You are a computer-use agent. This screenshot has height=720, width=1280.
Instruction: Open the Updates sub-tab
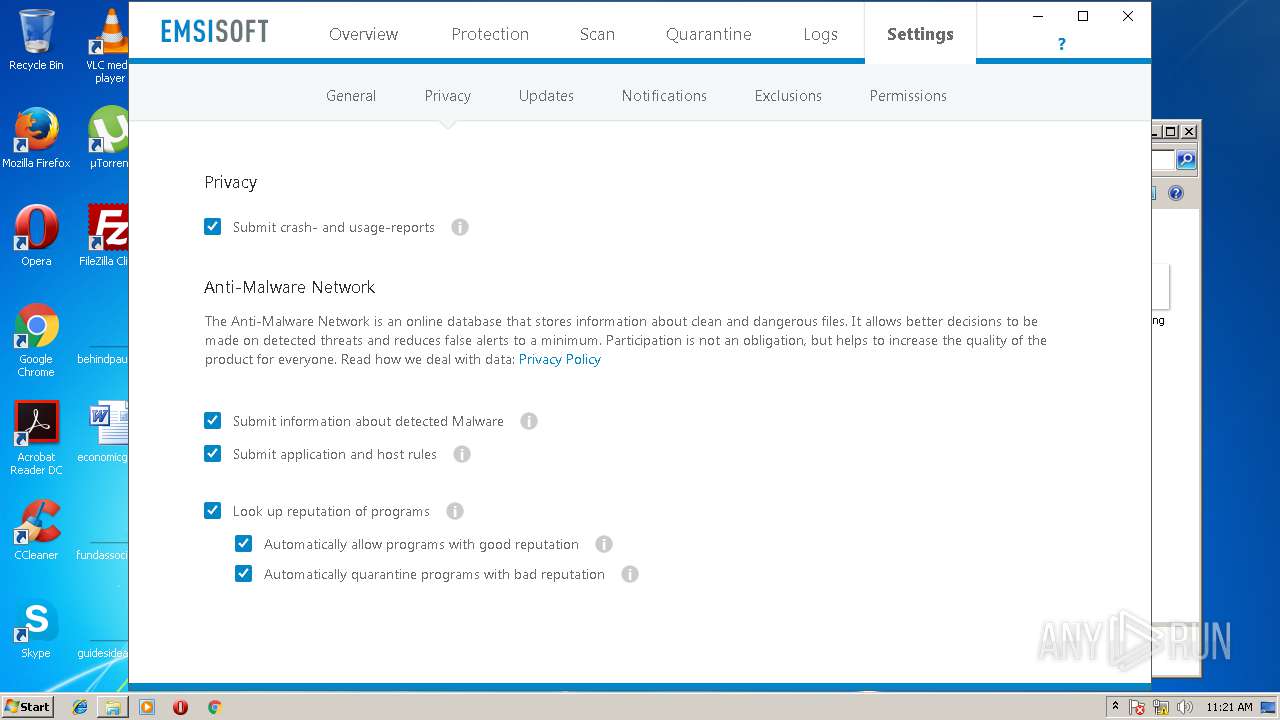click(x=546, y=96)
